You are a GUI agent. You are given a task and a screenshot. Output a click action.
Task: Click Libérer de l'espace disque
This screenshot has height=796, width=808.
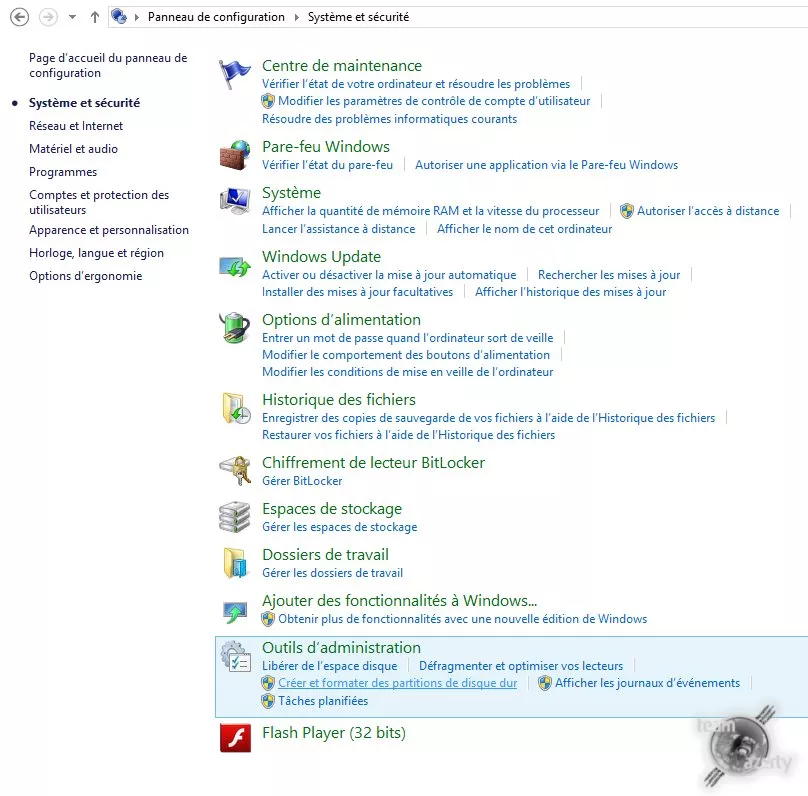tap(330, 666)
